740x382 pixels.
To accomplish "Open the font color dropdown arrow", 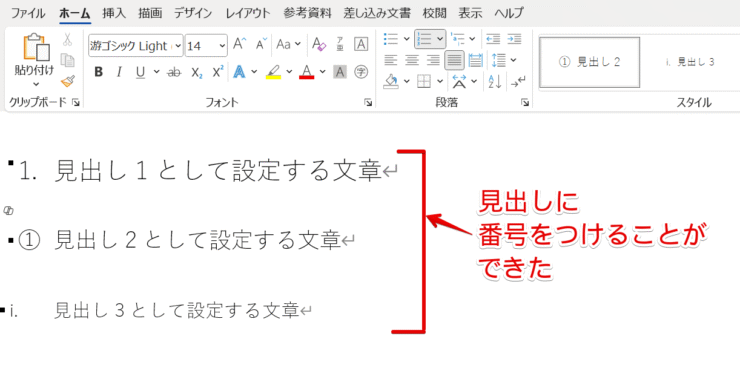I will click(x=323, y=72).
